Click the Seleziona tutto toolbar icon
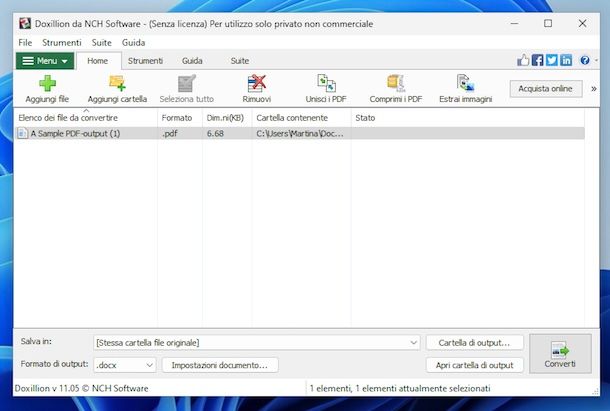The width and height of the screenshot is (610, 411). pyautogui.click(x=187, y=83)
